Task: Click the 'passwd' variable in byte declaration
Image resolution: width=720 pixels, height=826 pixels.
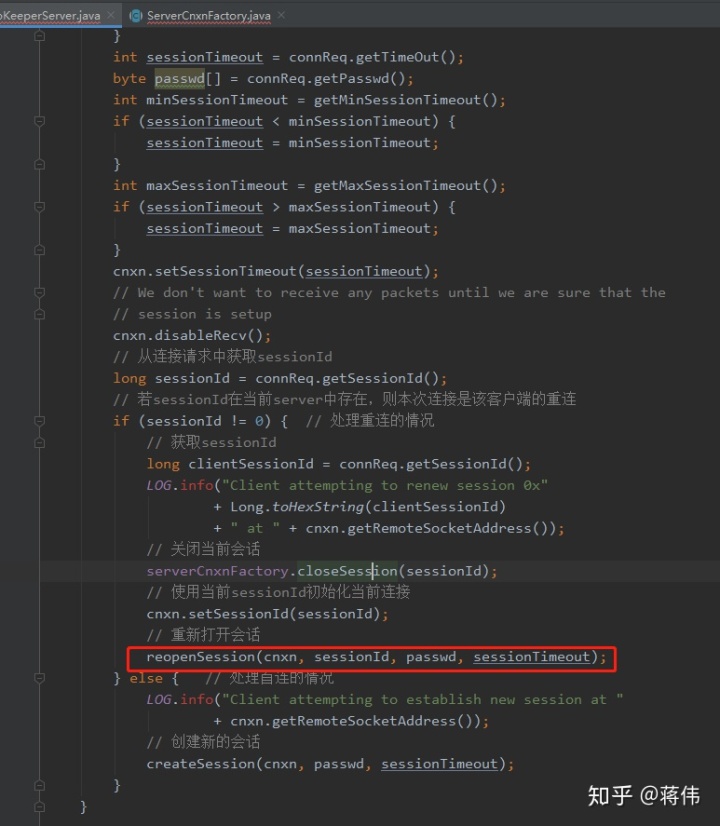Action: (180, 78)
